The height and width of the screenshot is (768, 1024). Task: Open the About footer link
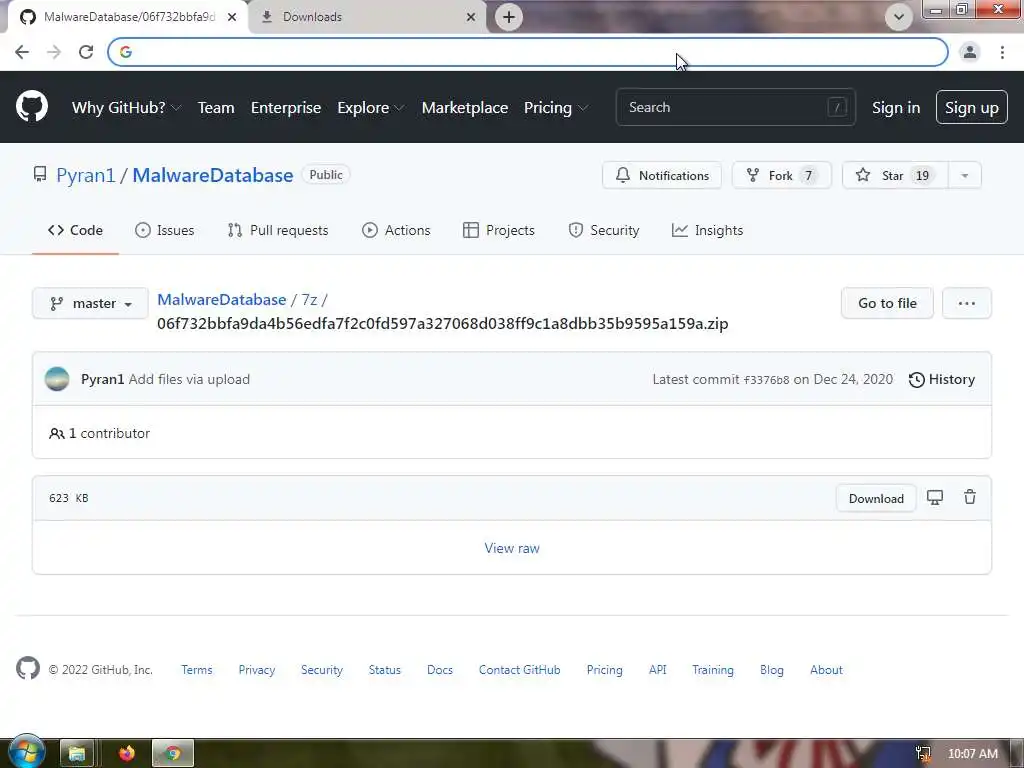pos(826,670)
